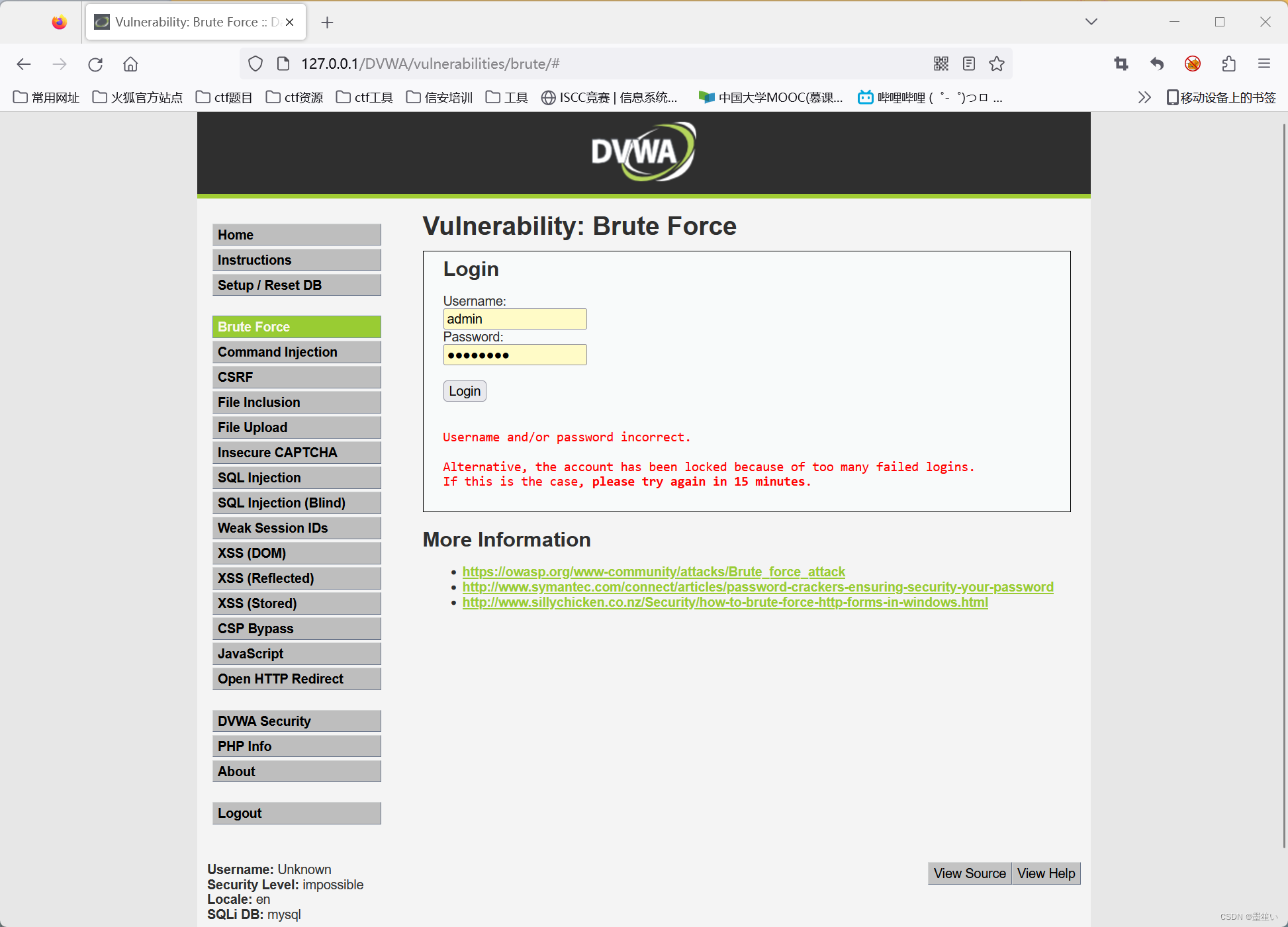Click the extensions puzzle piece icon
Screen dimensions: 1288x927
click(x=1229, y=64)
